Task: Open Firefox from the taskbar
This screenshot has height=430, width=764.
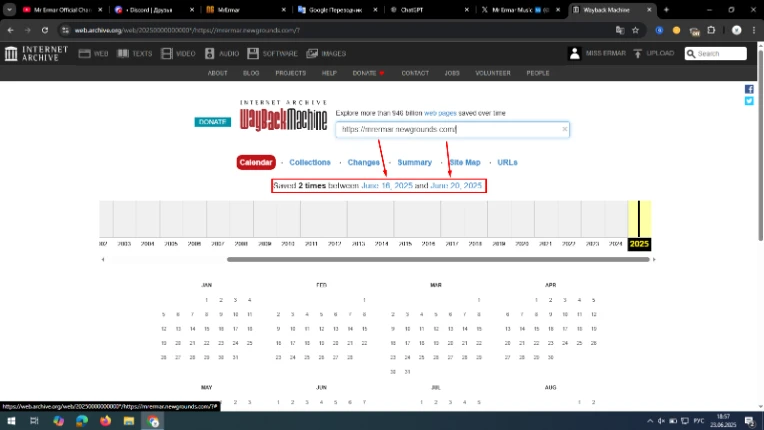Action: click(x=105, y=421)
